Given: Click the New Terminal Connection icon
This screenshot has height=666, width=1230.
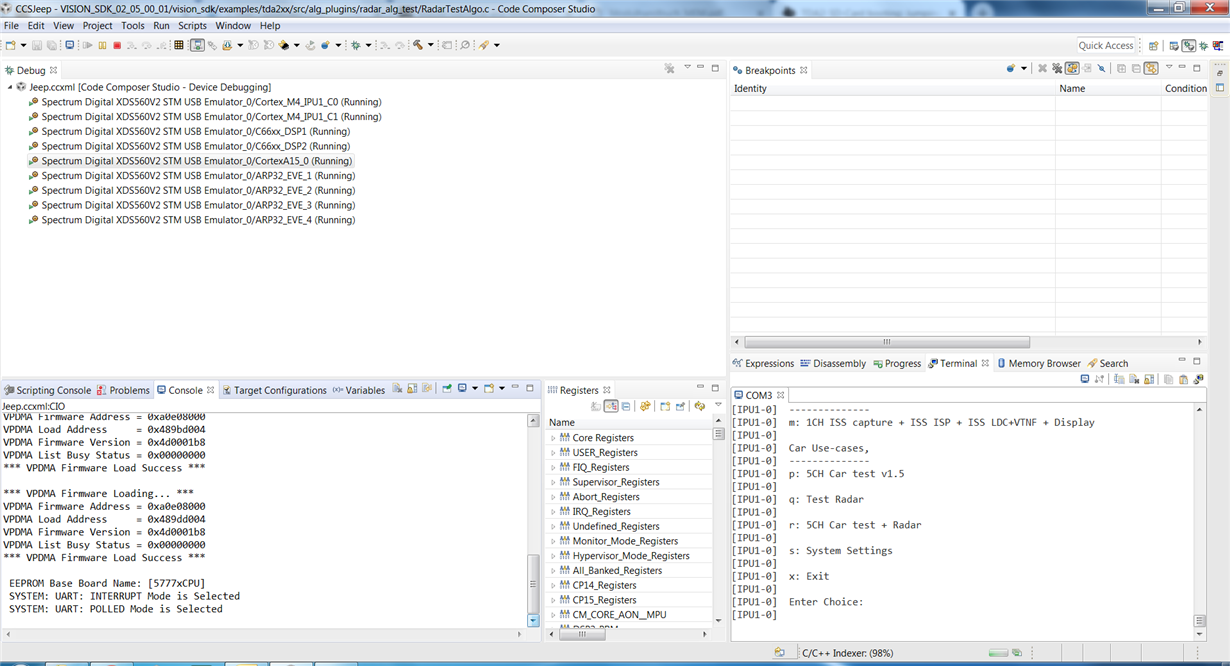Looking at the screenshot, I should click(x=1085, y=379).
